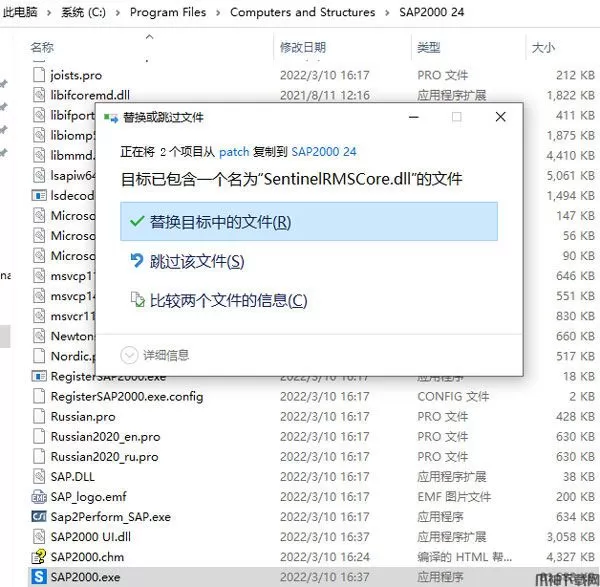Screen dimensions: 600x587
Task: Select the SAP2000.exe application icon
Action: (x=39, y=577)
